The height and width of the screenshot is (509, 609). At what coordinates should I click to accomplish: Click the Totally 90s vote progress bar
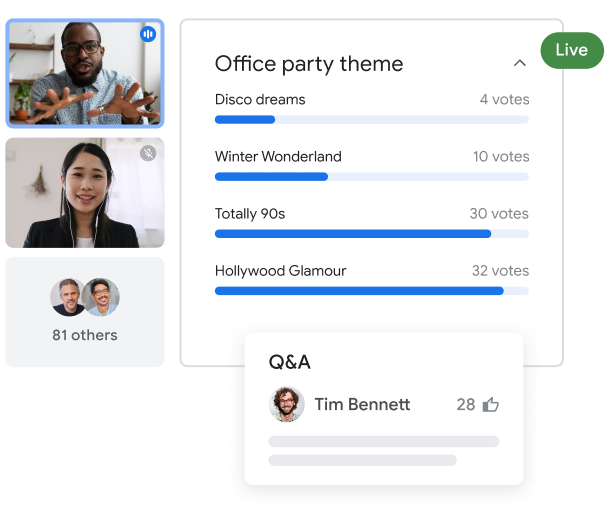372,234
